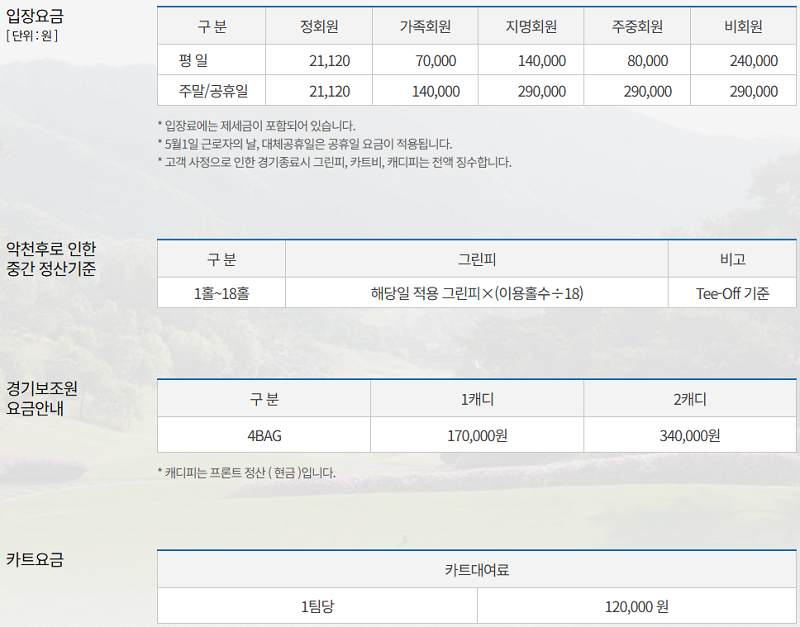The width and height of the screenshot is (800, 627).
Task: Click the 240,000 weekday 비회원 fee
Action: pos(753,61)
